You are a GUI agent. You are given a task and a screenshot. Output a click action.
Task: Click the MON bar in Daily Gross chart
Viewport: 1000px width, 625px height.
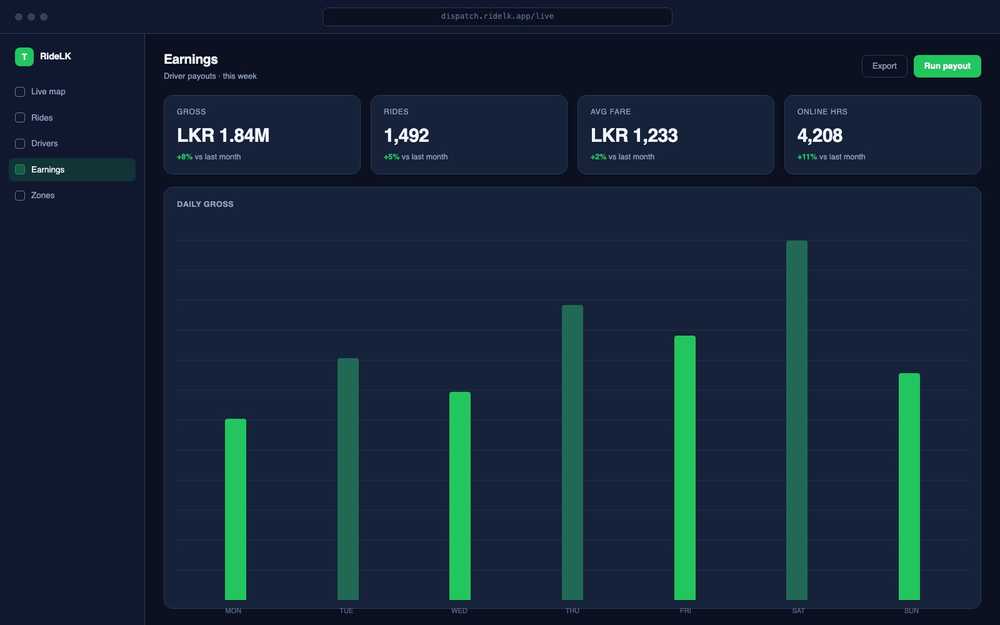point(235,510)
